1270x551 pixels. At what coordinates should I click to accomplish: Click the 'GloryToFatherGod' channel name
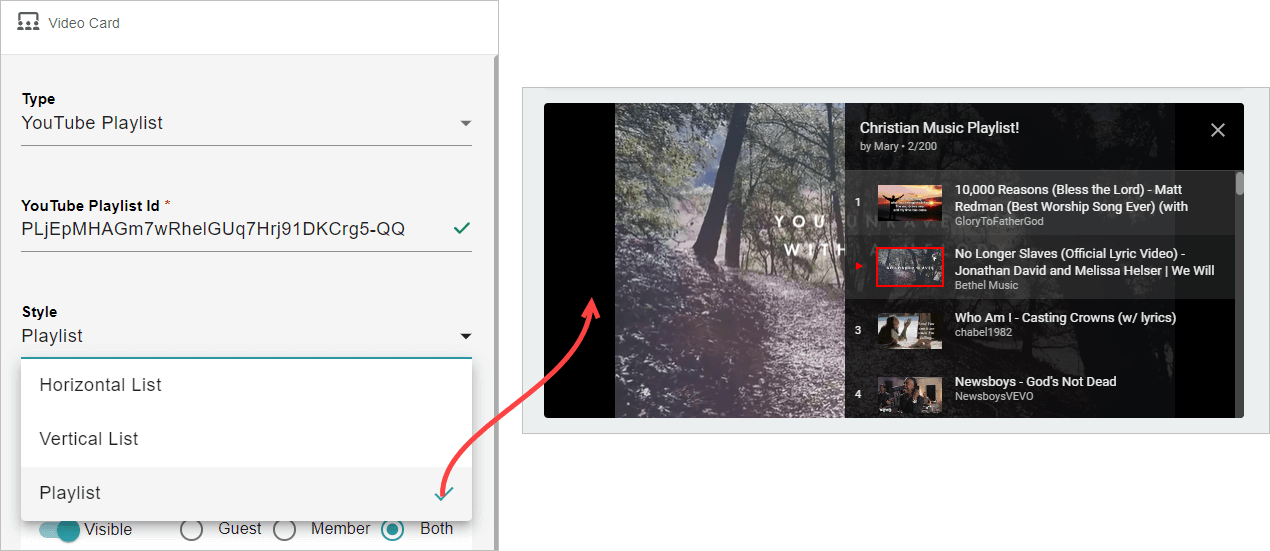coord(999,221)
